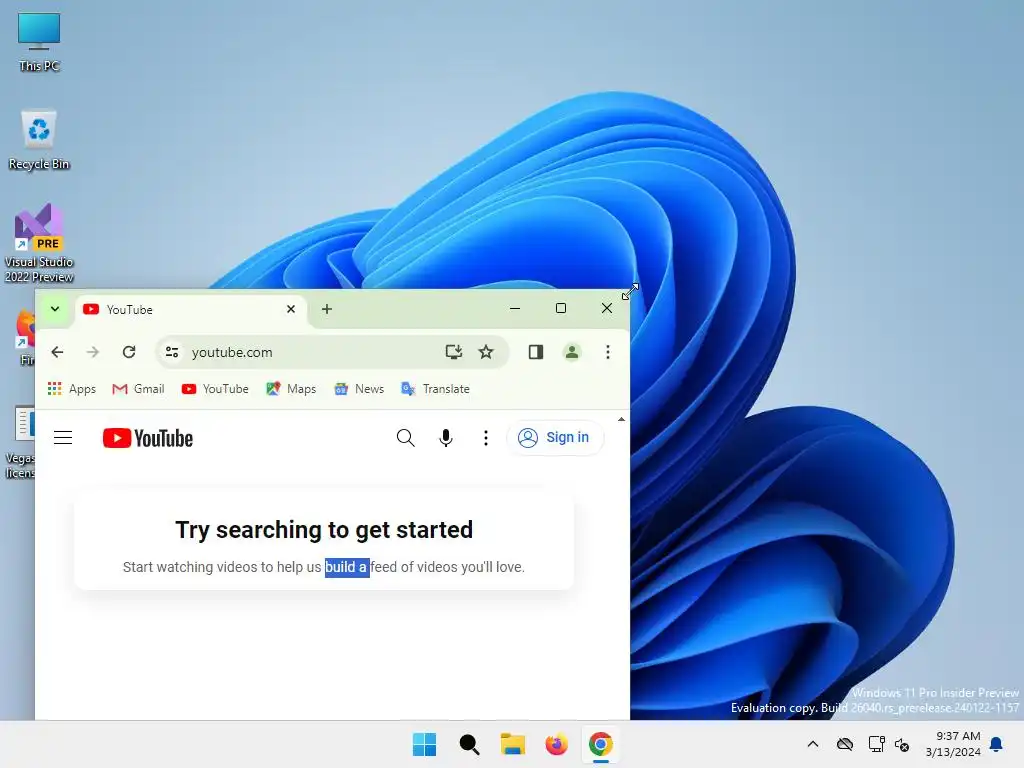Click the Sign in button
Viewport: 1024px width, 768px height.
[554, 438]
